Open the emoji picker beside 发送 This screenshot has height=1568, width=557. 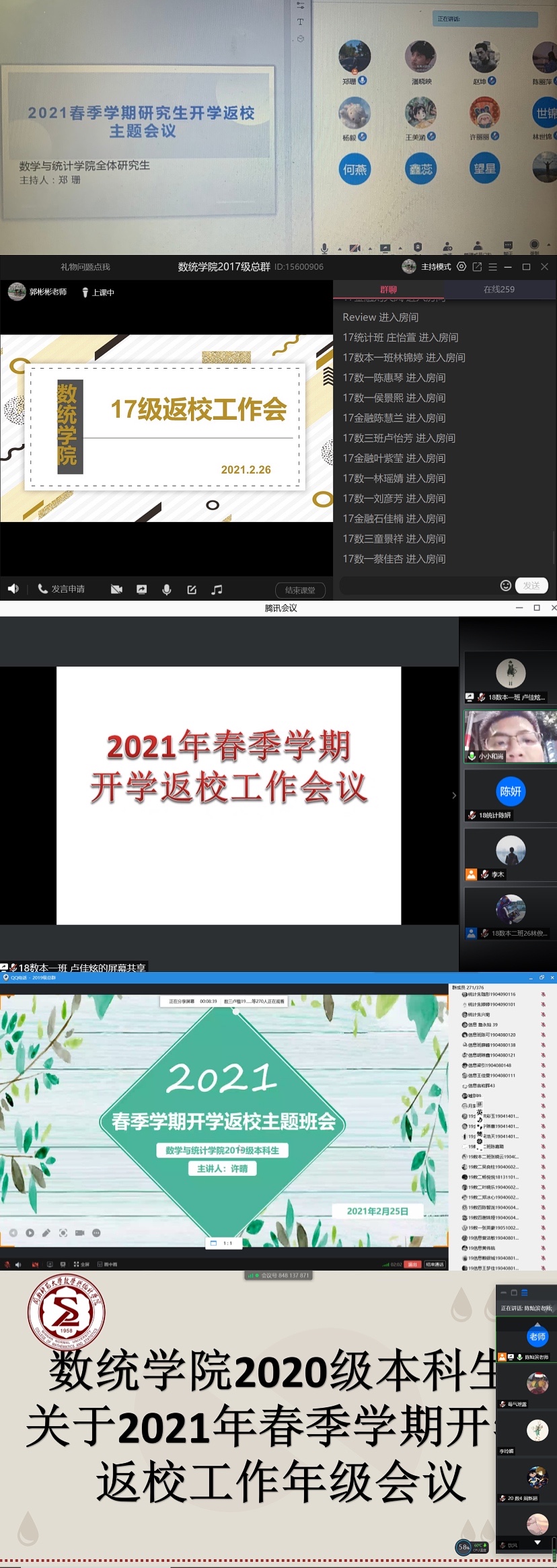(x=505, y=585)
